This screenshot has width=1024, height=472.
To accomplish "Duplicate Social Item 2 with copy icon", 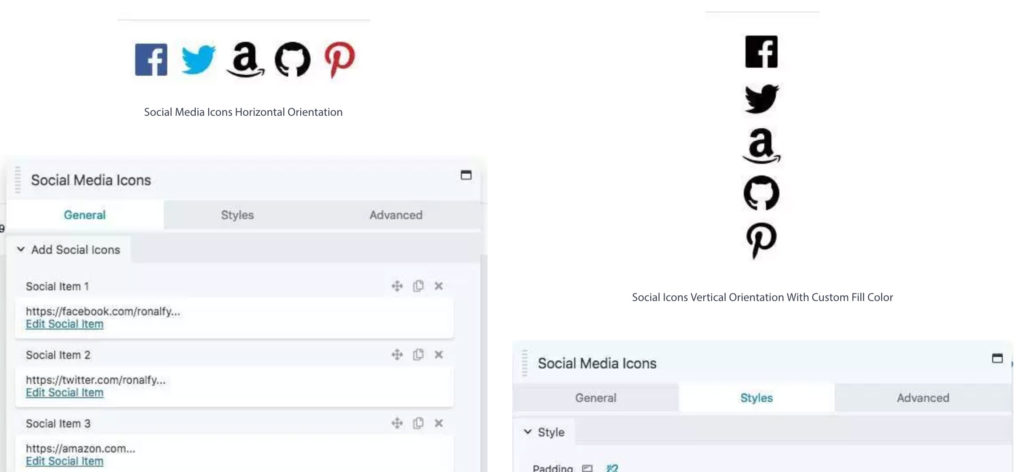I will [x=418, y=354].
